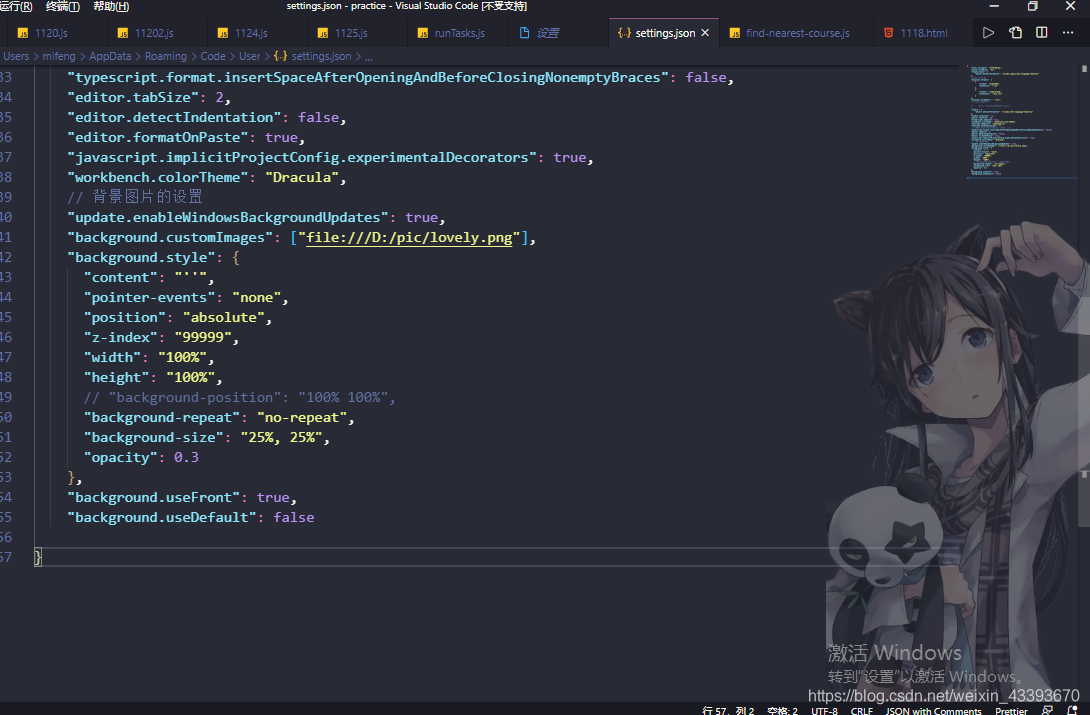This screenshot has width=1090, height=715.
Task: Split the editor to the right
Action: click(x=1041, y=33)
